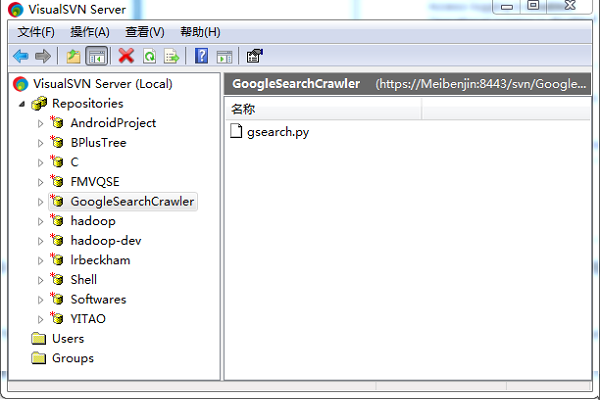Open the 查看(V) menu

click(145, 32)
